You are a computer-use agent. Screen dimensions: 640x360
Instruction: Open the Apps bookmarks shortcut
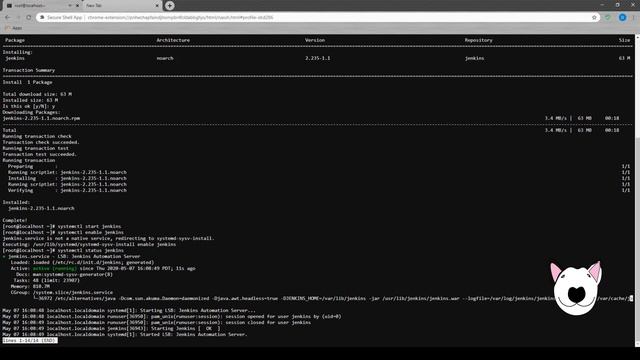13,28
